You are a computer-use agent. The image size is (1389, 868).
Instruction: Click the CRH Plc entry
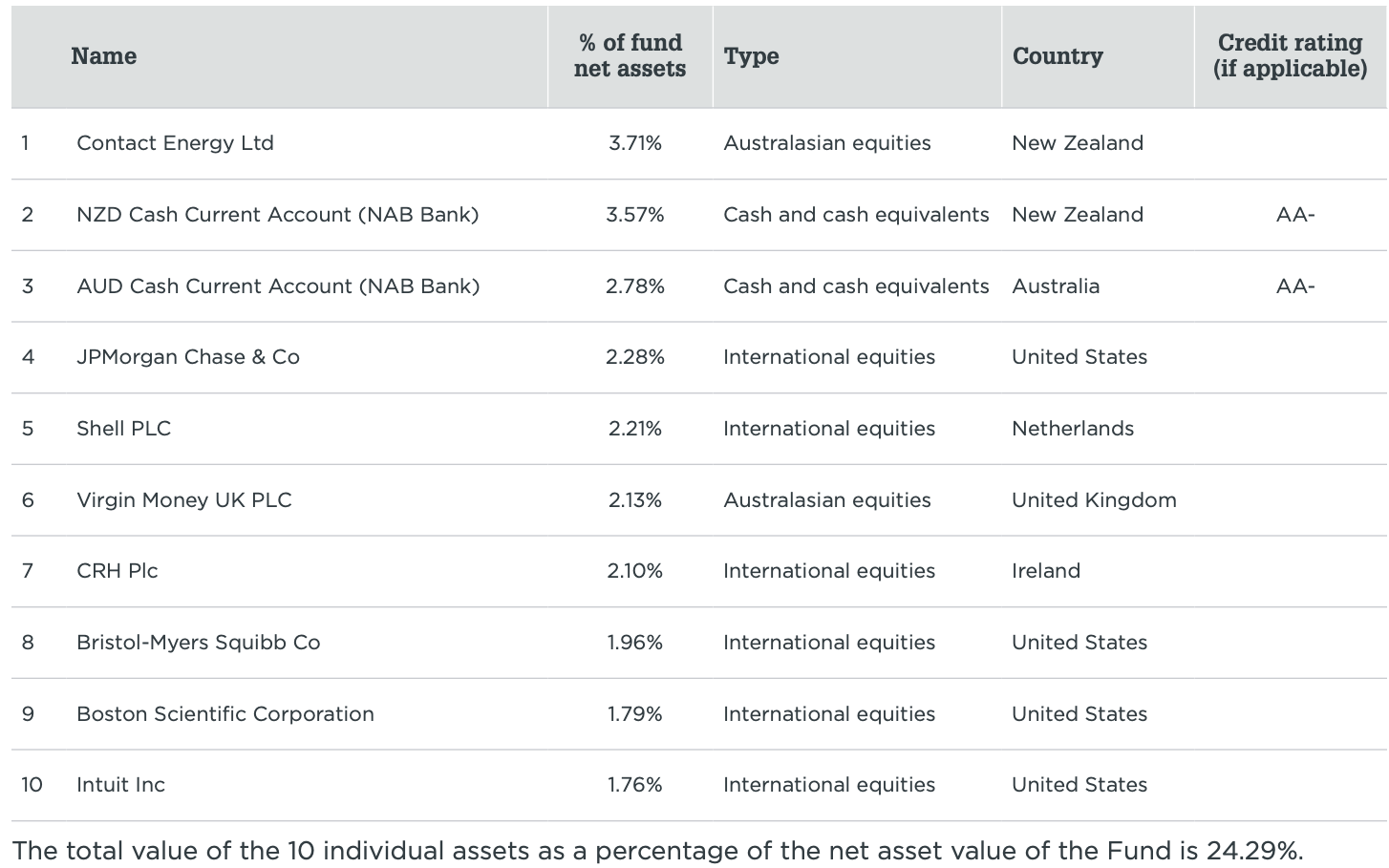118,571
